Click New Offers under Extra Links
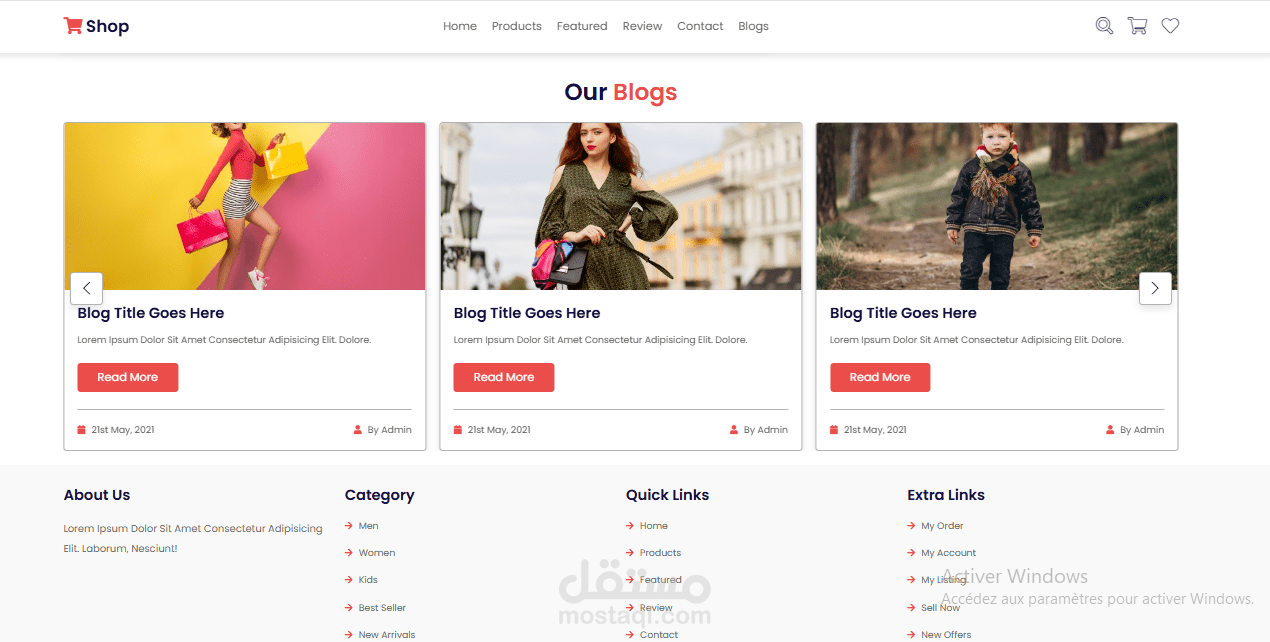The width and height of the screenshot is (1270, 642). point(940,635)
